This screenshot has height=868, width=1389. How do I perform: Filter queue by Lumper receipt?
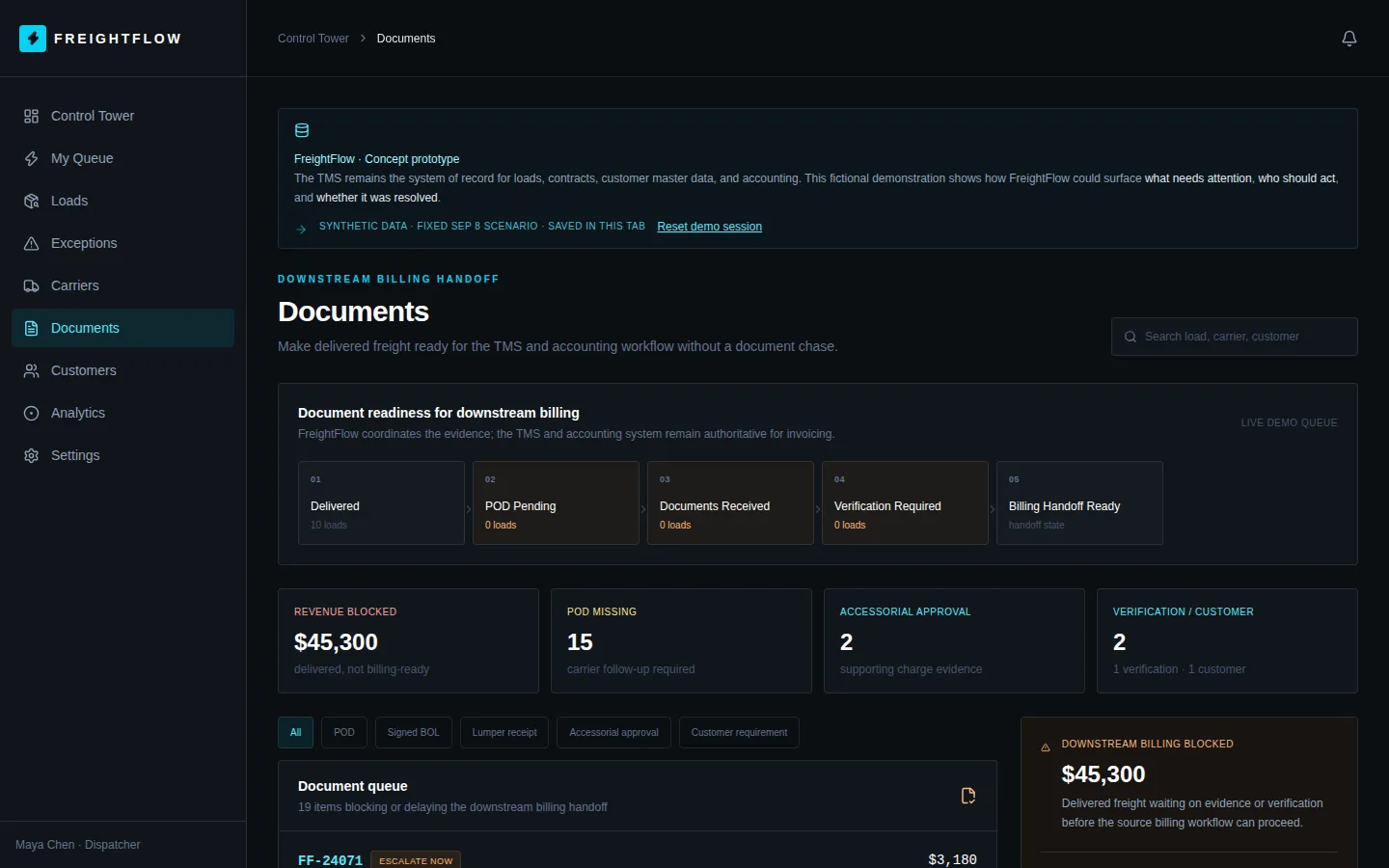[504, 733]
